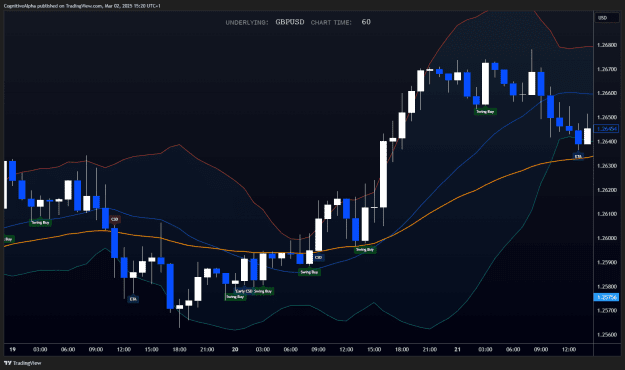Click the day 19 label on time axis
Viewport: 625px width, 370px height.
tap(13, 350)
